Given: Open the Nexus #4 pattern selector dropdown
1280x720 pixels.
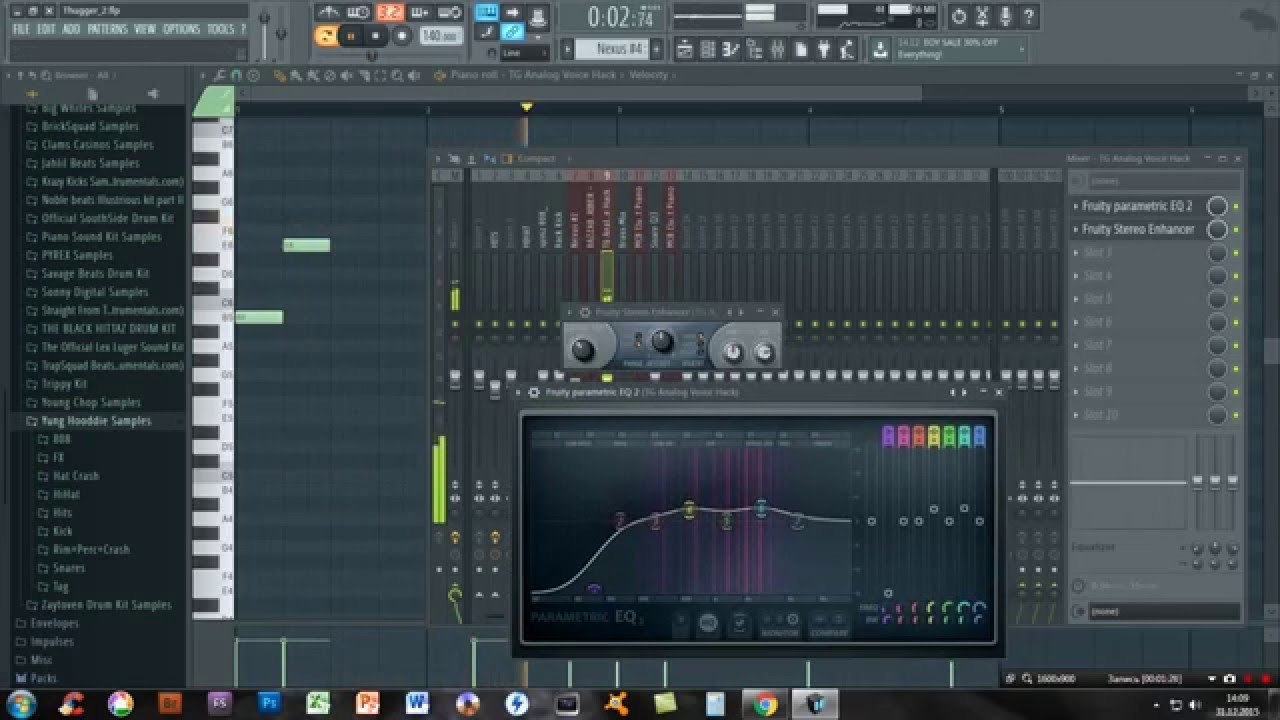Looking at the screenshot, I should point(614,48).
